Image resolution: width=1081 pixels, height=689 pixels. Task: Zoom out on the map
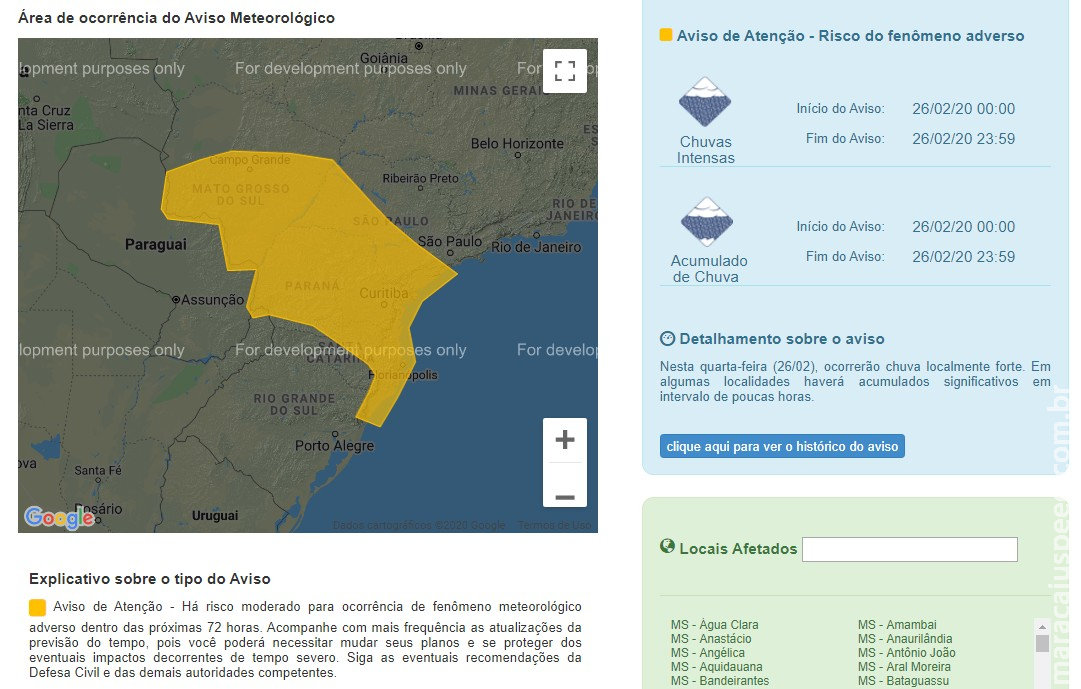point(565,496)
